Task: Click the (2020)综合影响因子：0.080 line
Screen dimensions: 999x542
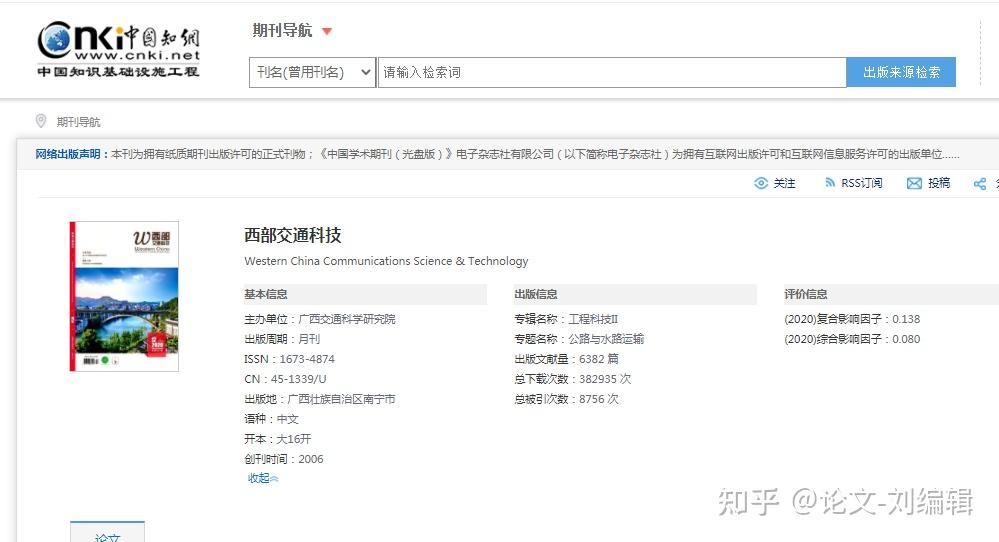Action: pyautogui.click(x=852, y=339)
